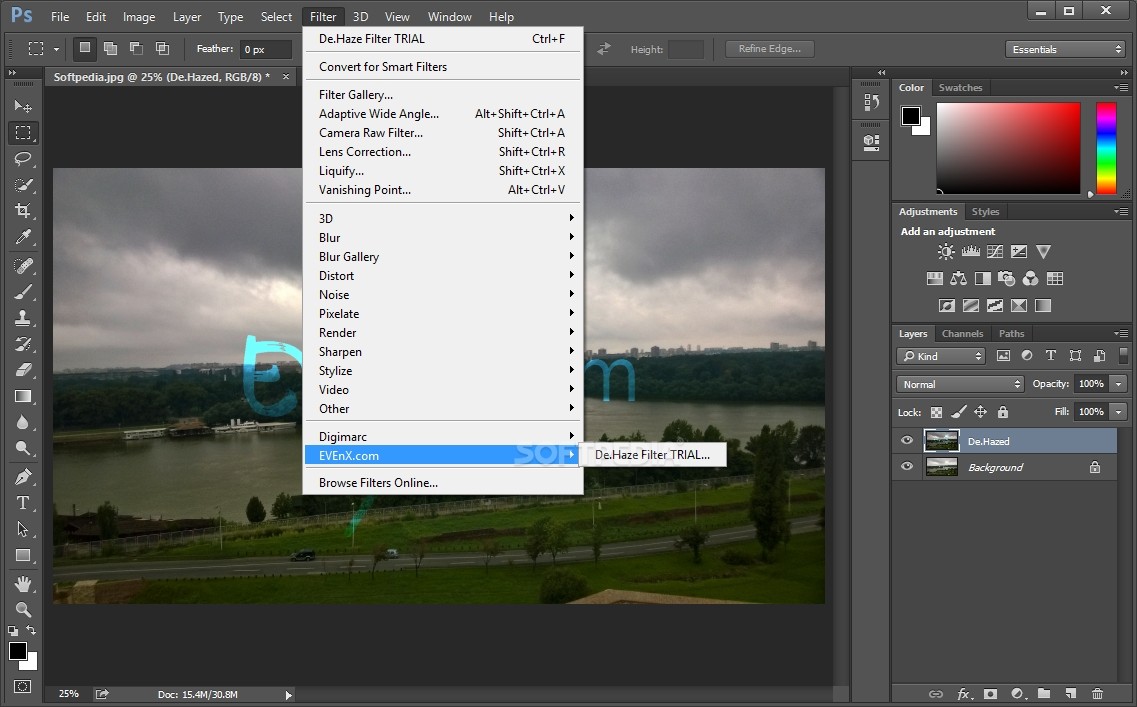This screenshot has height=707, width=1137.
Task: Hide the Background layer
Action: (x=907, y=466)
